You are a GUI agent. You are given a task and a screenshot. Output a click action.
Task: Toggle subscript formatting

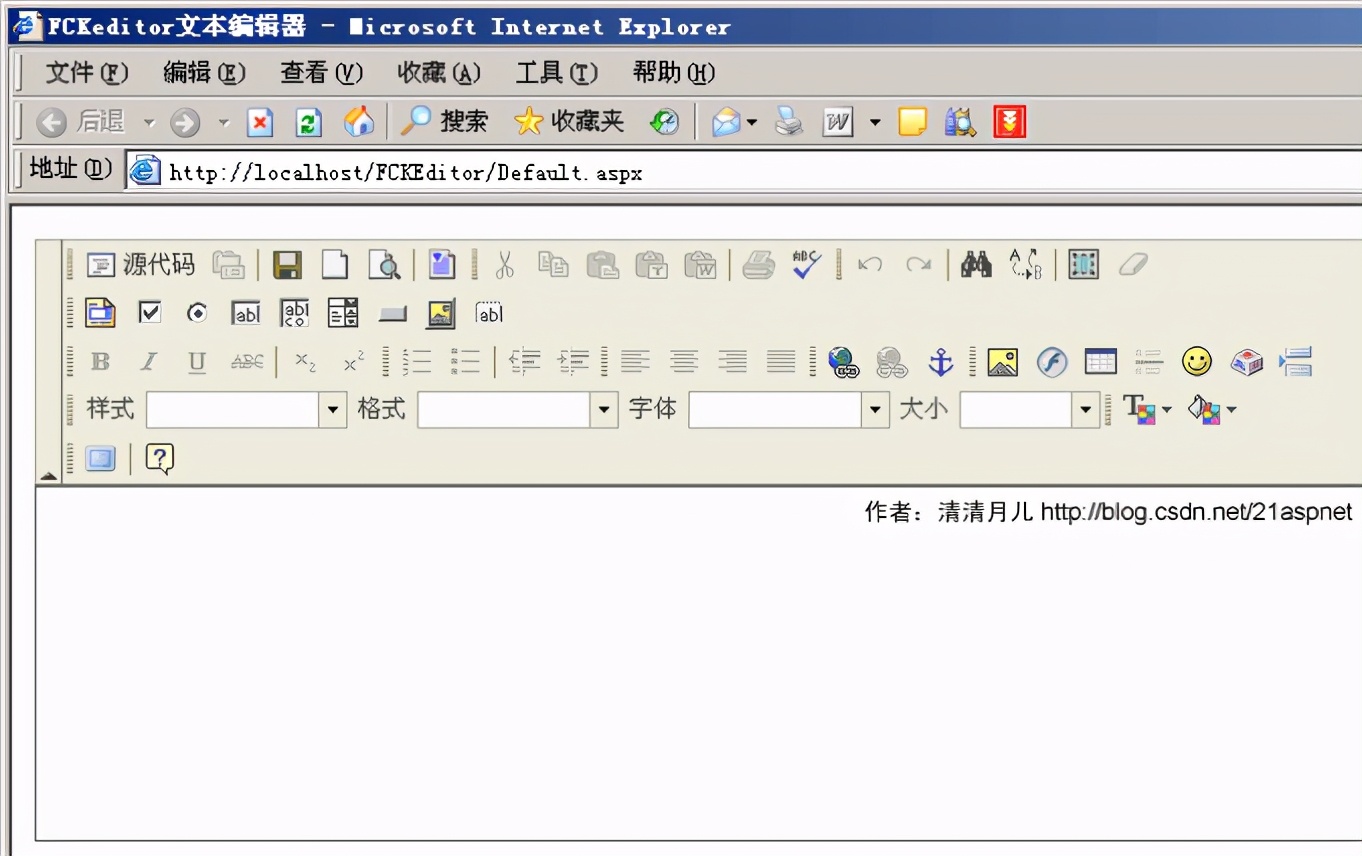(x=306, y=362)
